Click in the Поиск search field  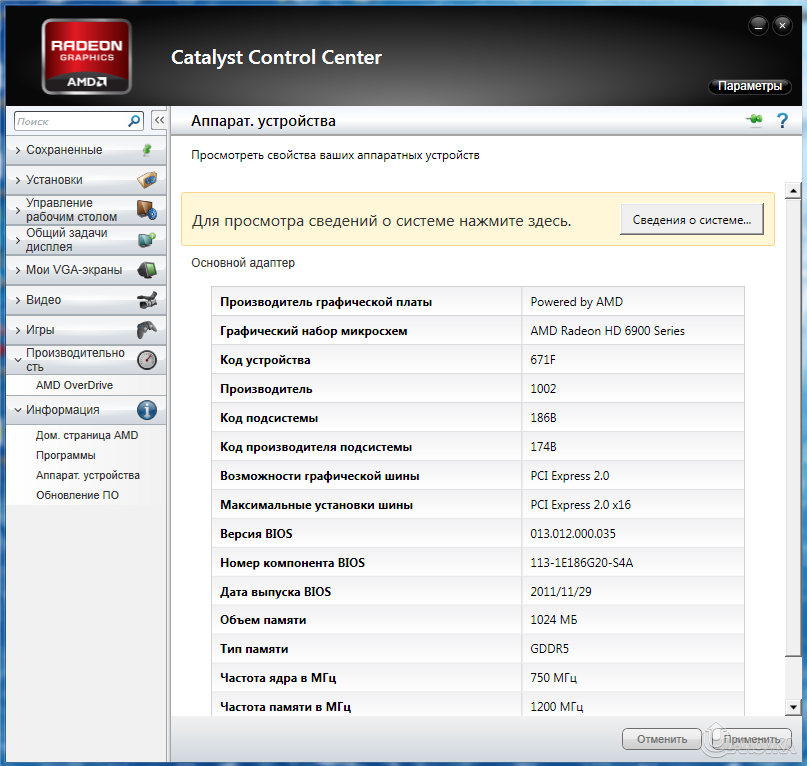(x=70, y=121)
